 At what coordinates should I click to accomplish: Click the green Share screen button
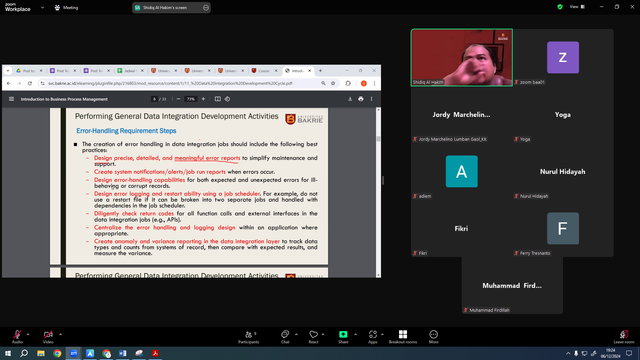[x=343, y=337]
